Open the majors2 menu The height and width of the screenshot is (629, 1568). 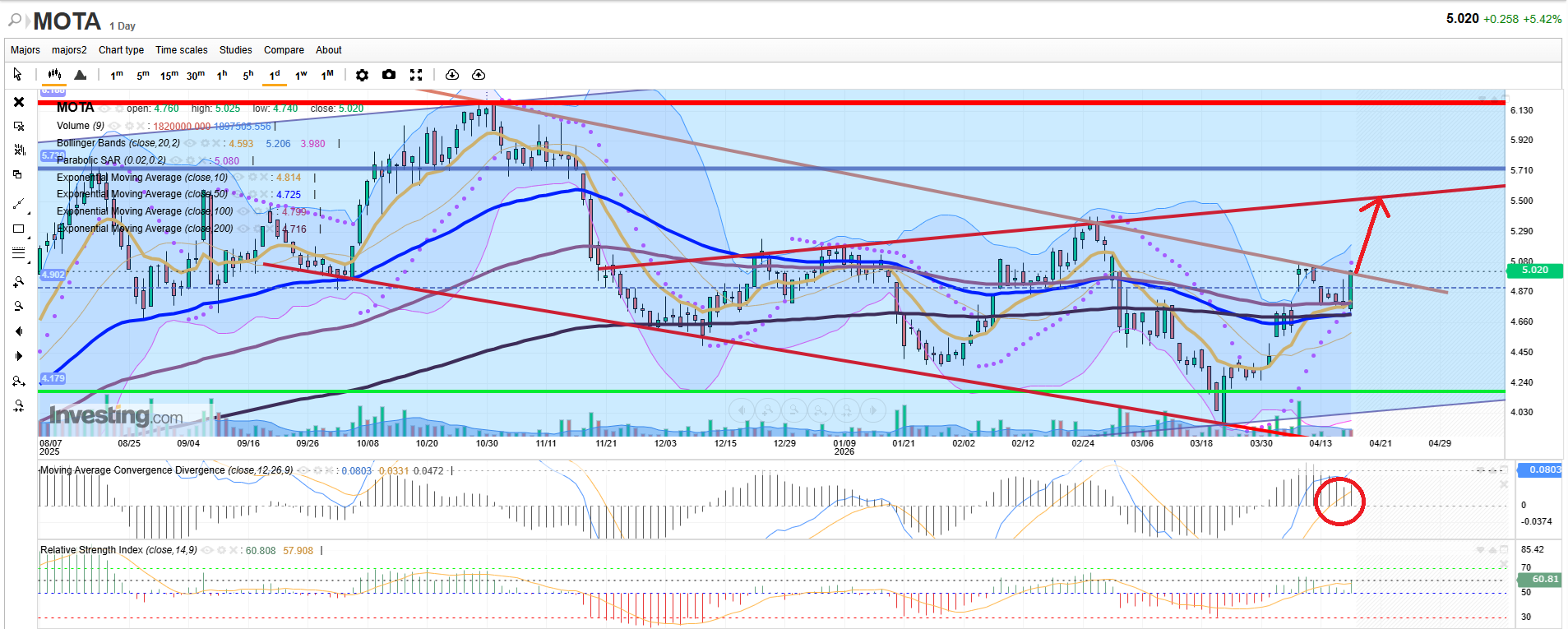69,50
